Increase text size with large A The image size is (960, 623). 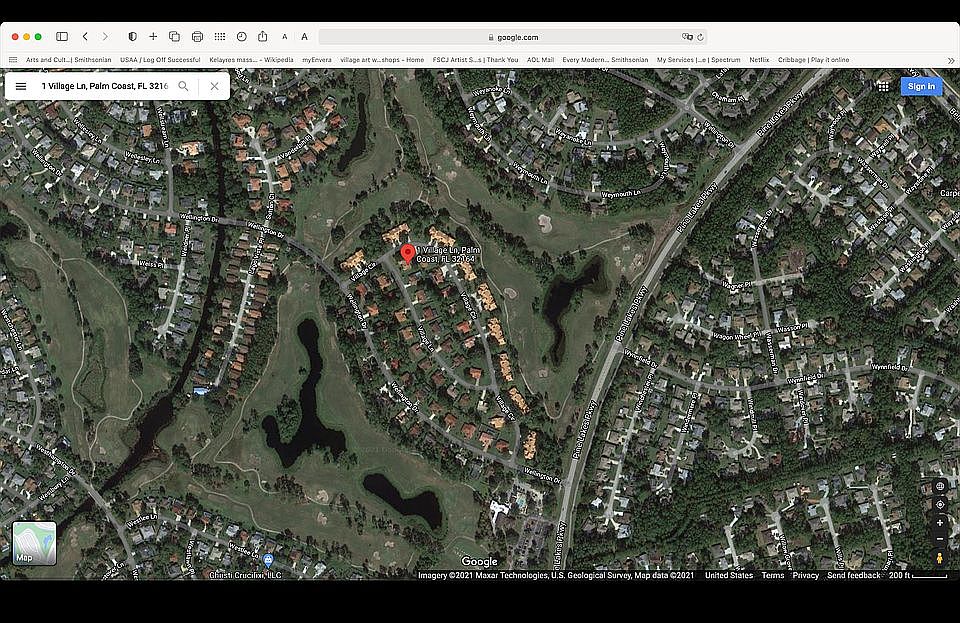(x=304, y=37)
